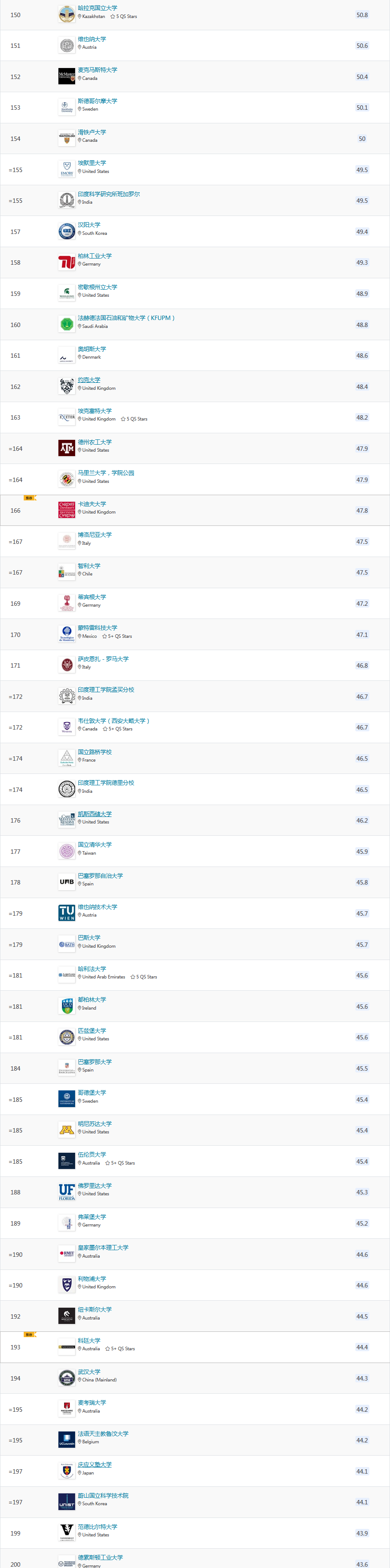
Task: Open the UCLouvain logo
Action: coord(66,1439)
